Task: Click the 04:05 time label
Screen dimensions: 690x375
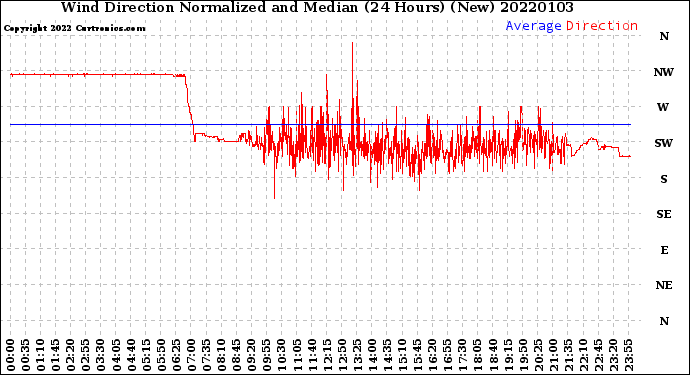Action: coord(116,355)
